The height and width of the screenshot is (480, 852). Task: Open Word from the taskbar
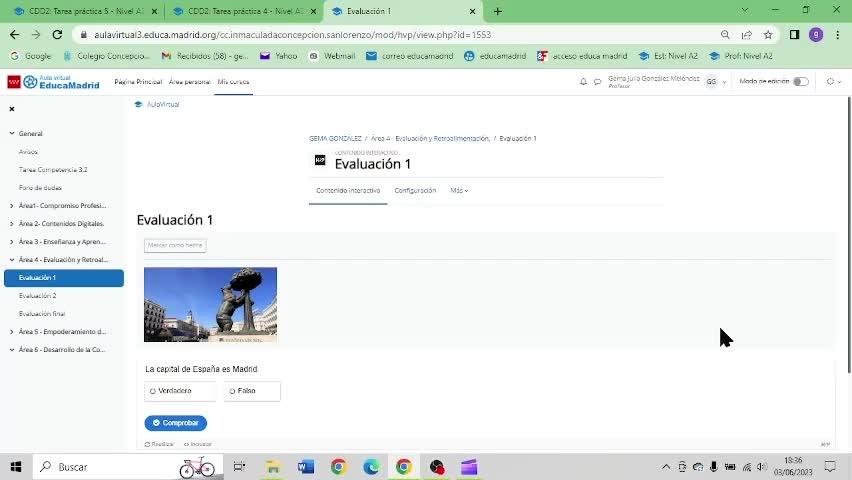click(x=306, y=467)
